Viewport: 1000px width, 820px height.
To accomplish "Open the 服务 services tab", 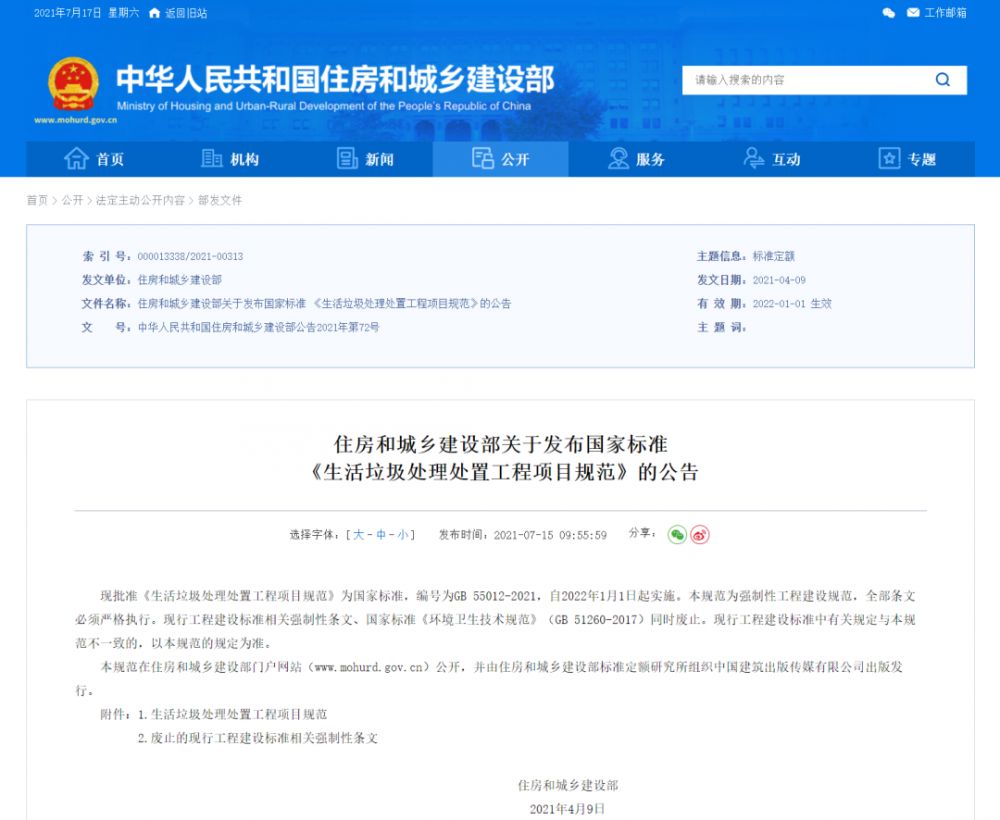I will 636,159.
